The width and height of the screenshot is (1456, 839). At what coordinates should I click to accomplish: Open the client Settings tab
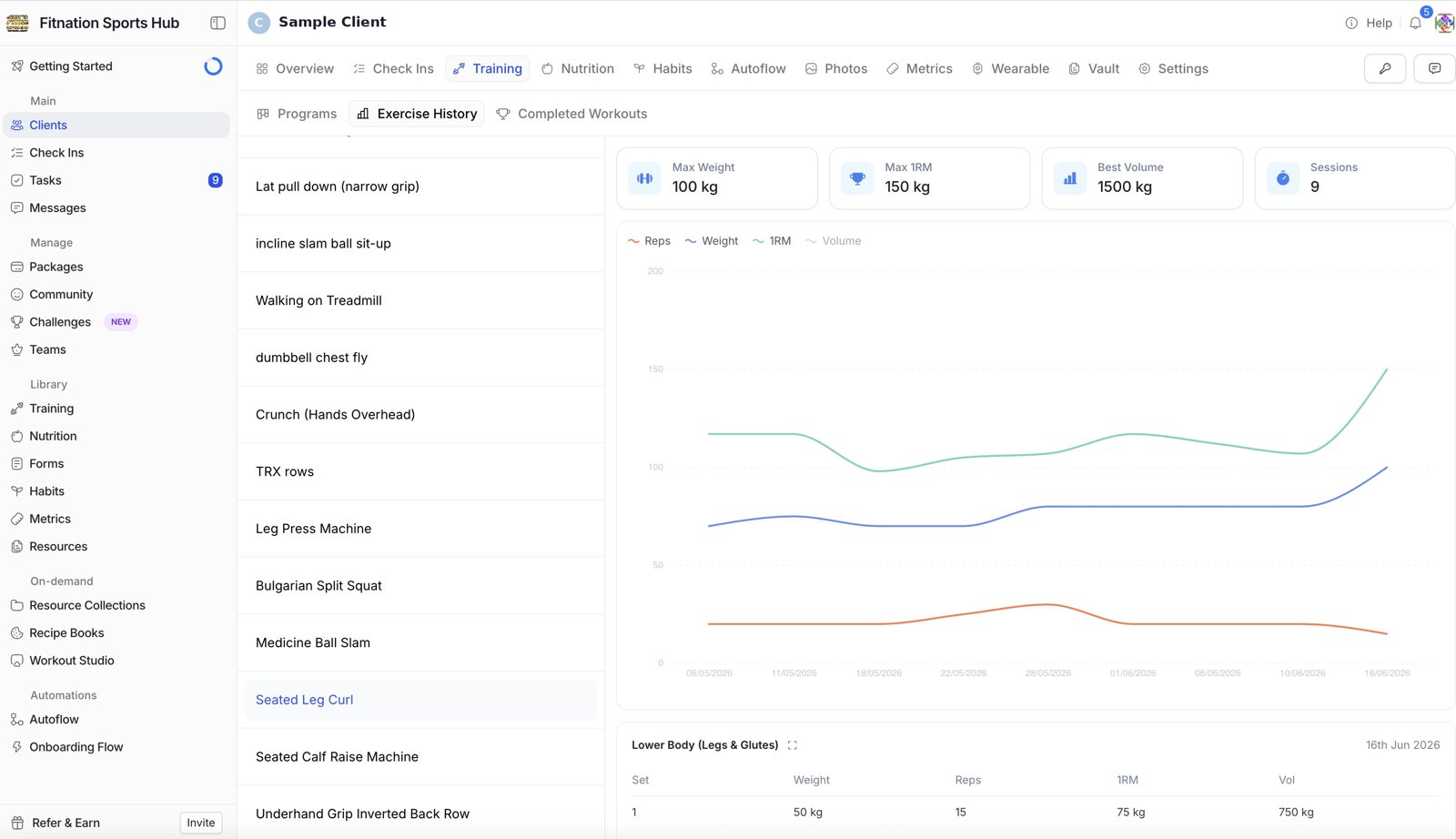pos(1174,68)
